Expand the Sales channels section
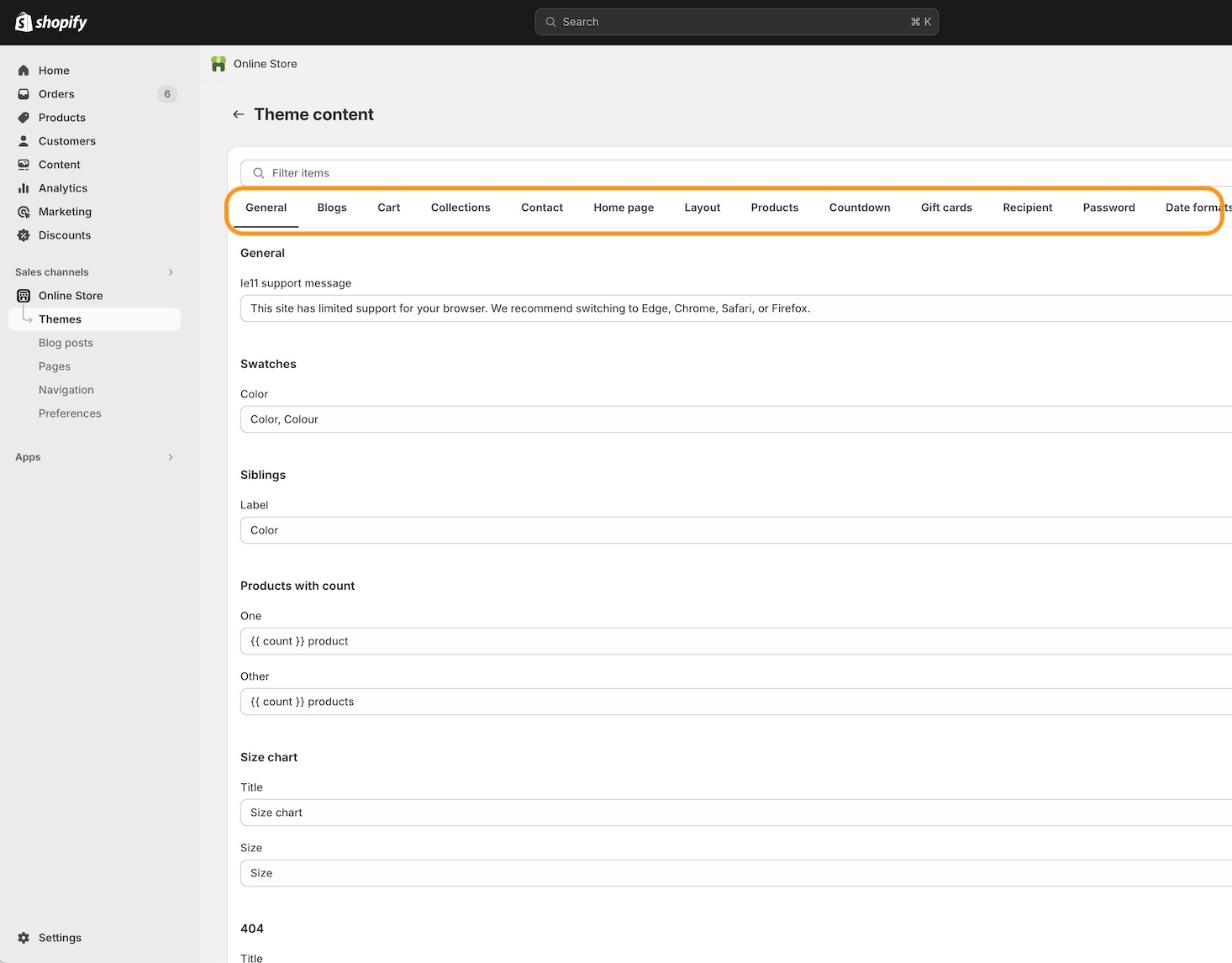Image resolution: width=1232 pixels, height=963 pixels. pos(171,272)
